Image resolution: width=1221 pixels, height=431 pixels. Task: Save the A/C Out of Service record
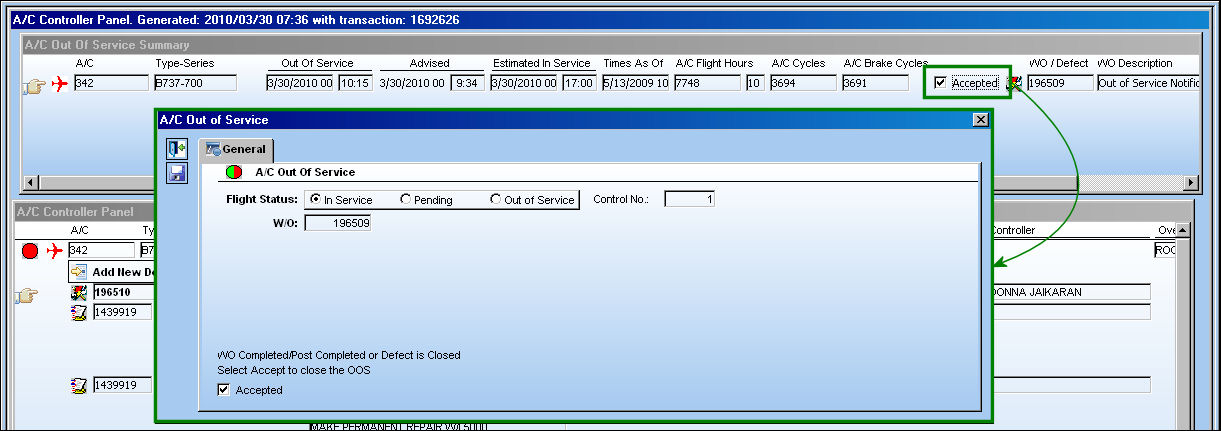(176, 173)
